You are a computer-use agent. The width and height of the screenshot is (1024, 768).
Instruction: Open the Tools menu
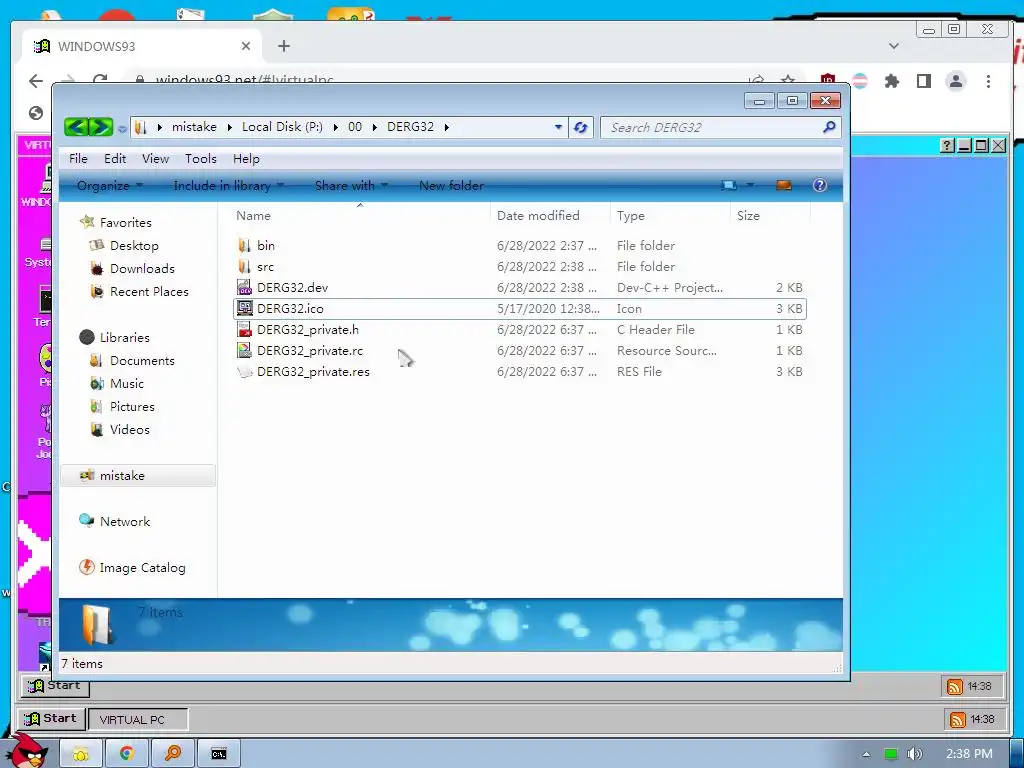click(200, 159)
